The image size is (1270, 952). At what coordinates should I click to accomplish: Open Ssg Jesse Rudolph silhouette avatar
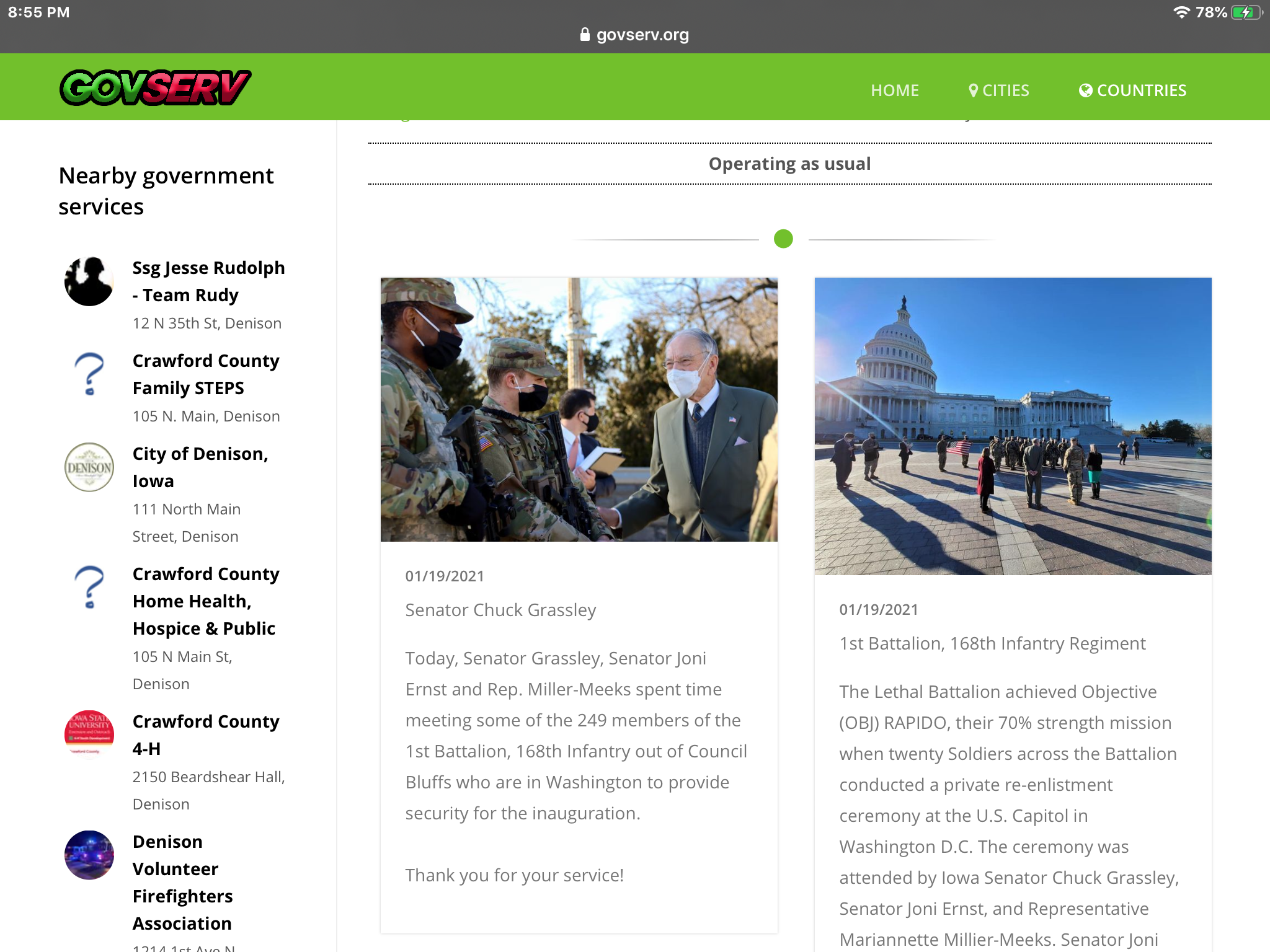[x=89, y=281]
